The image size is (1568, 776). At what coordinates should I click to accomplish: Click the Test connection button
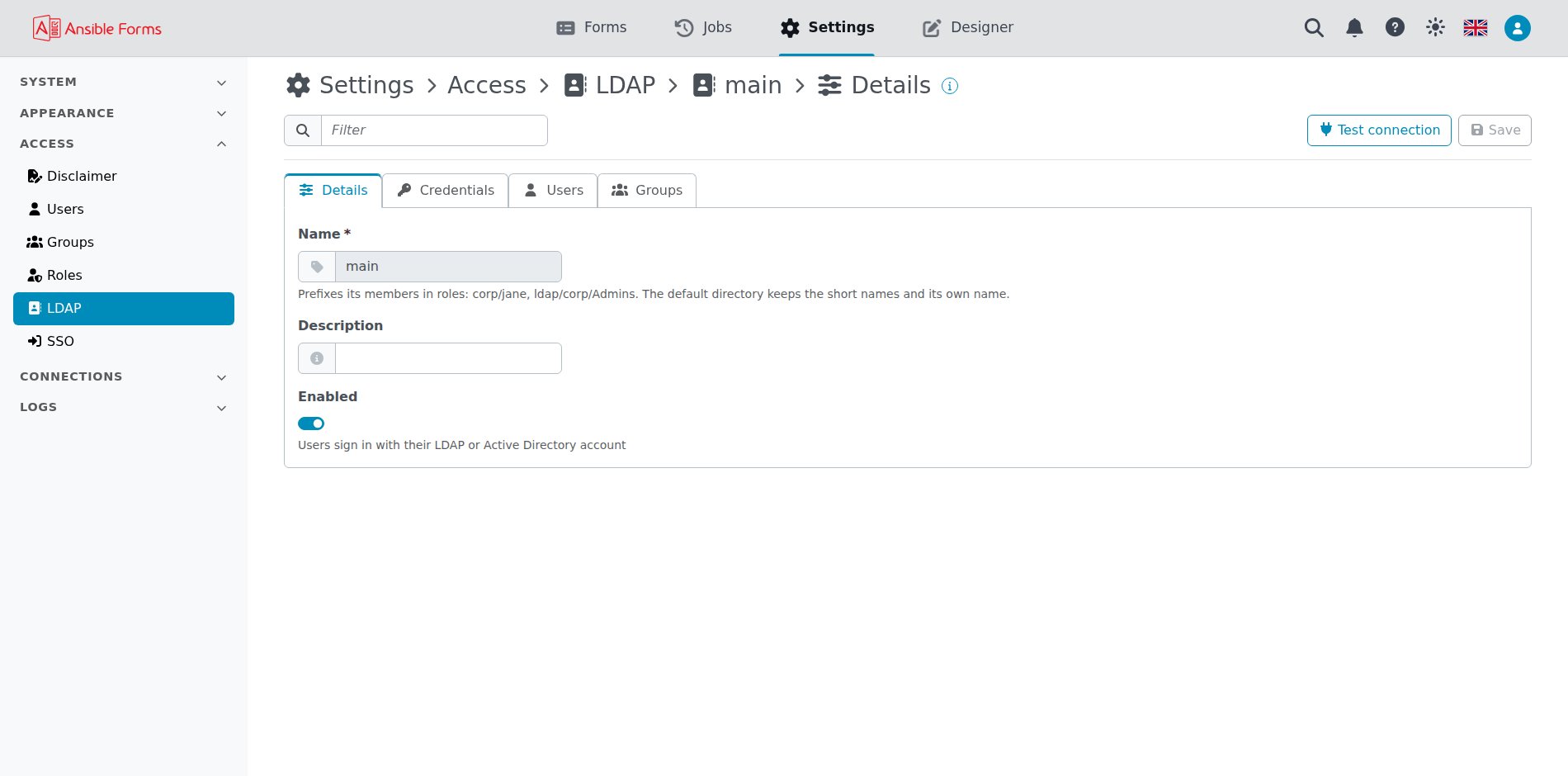click(1379, 130)
